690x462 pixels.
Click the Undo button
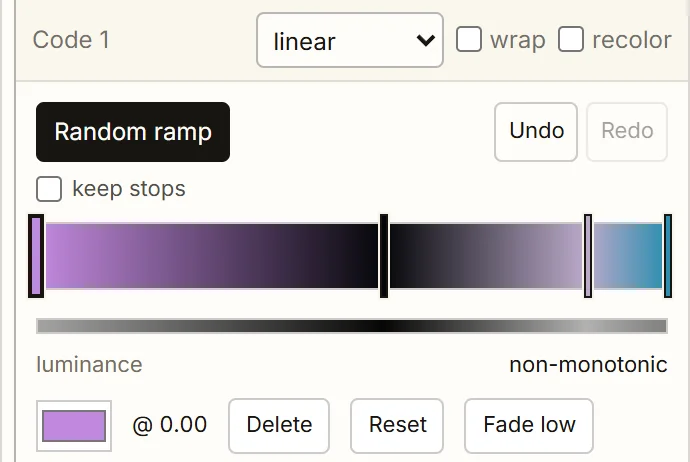[x=536, y=132]
